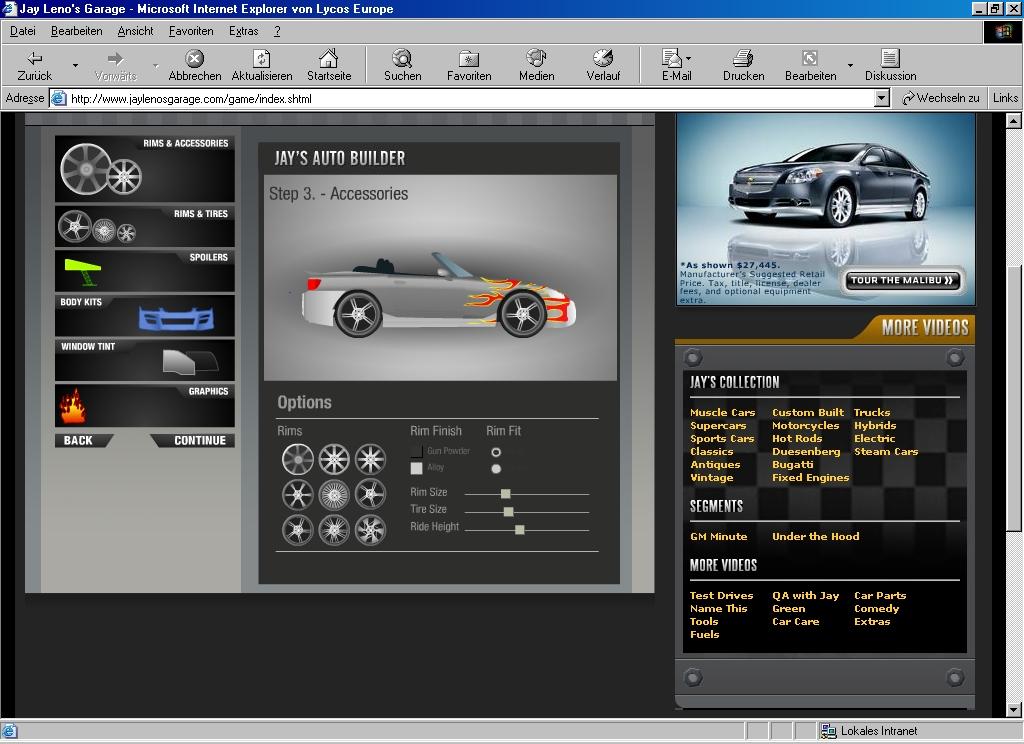
Task: Select the solid-filled Rim Fit radio button
Action: (x=496, y=468)
